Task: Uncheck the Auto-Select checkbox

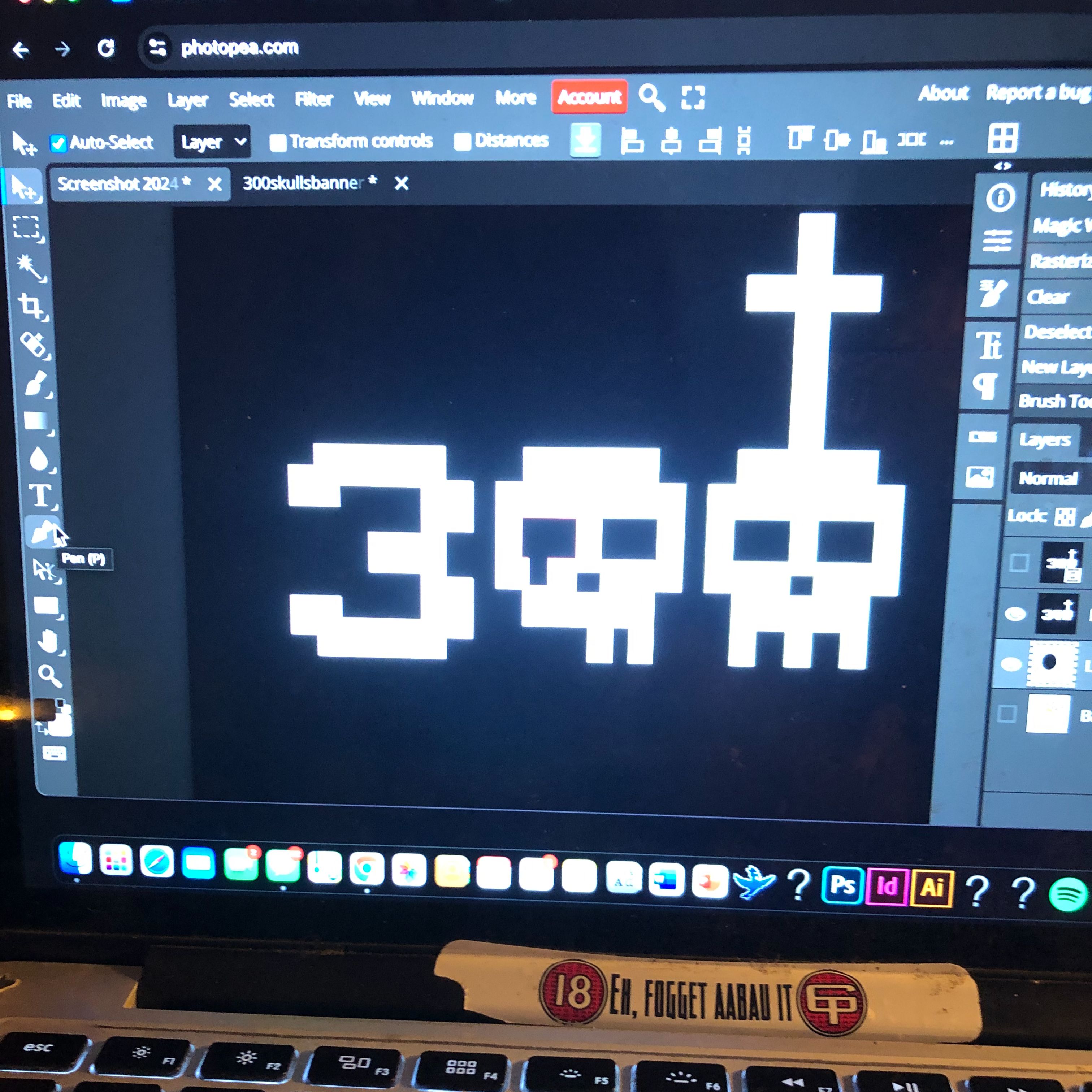Action: click(x=58, y=143)
